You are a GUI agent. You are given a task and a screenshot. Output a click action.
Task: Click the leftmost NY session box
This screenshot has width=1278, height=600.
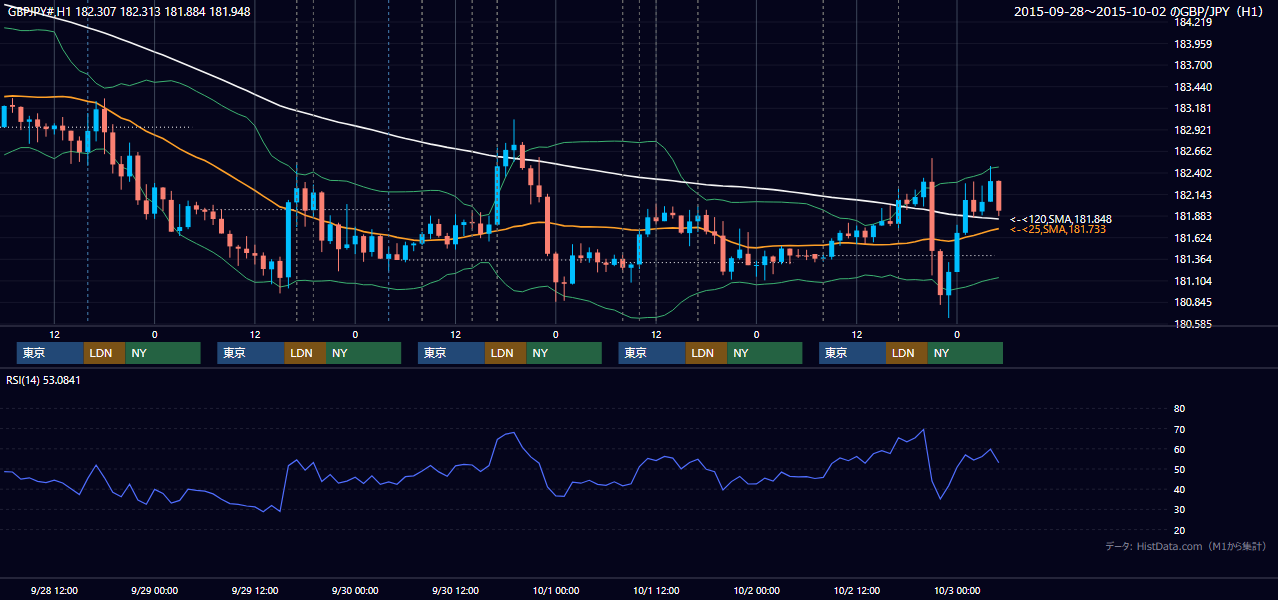[x=163, y=353]
